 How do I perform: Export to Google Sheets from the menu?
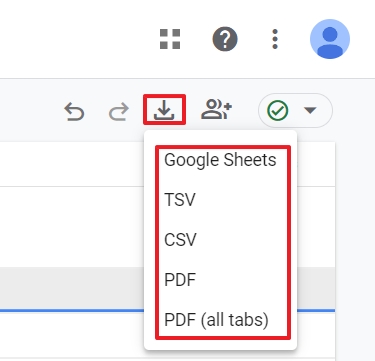(x=220, y=160)
